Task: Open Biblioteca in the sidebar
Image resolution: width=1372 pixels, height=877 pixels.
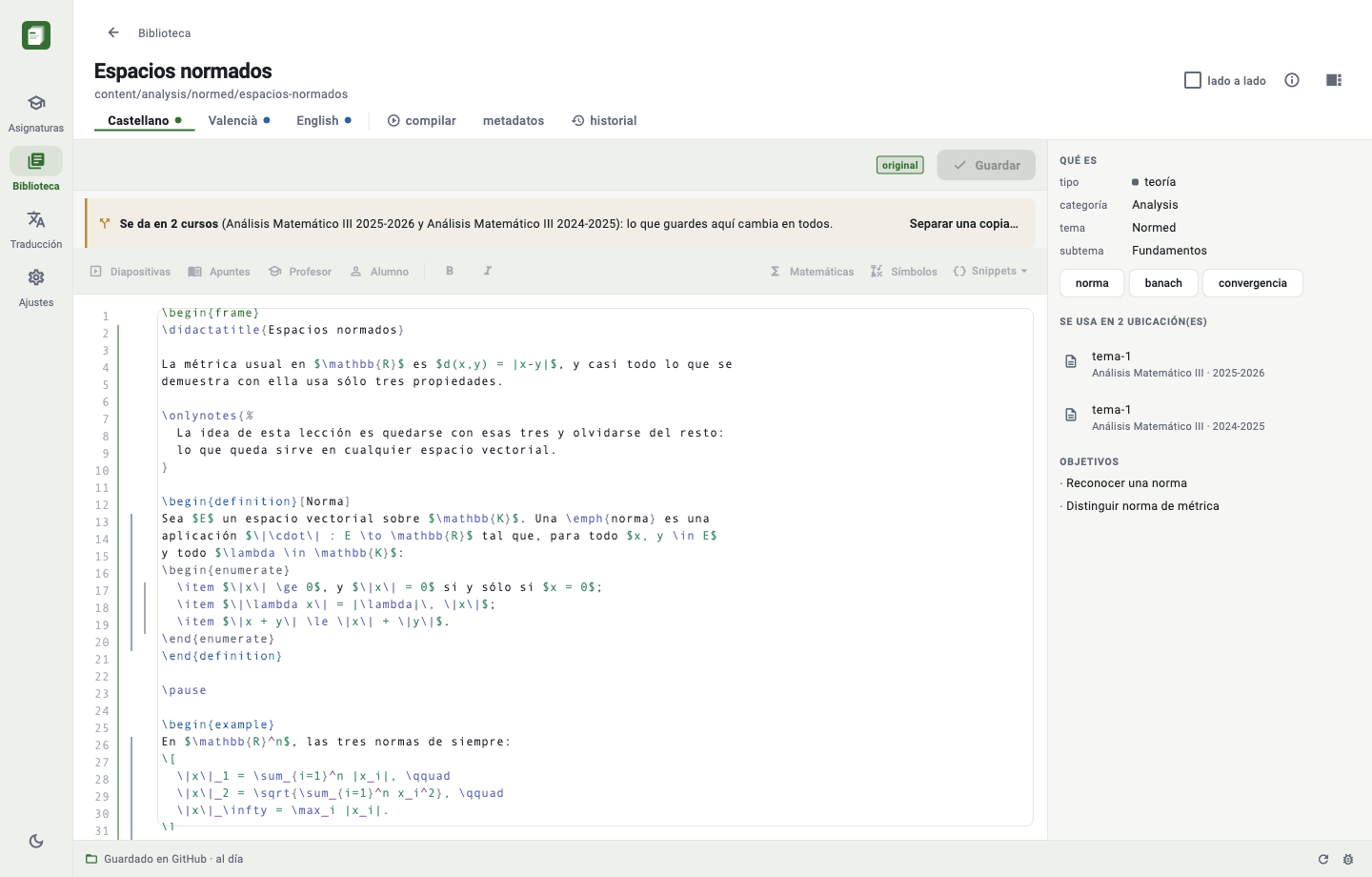Action: point(36,170)
